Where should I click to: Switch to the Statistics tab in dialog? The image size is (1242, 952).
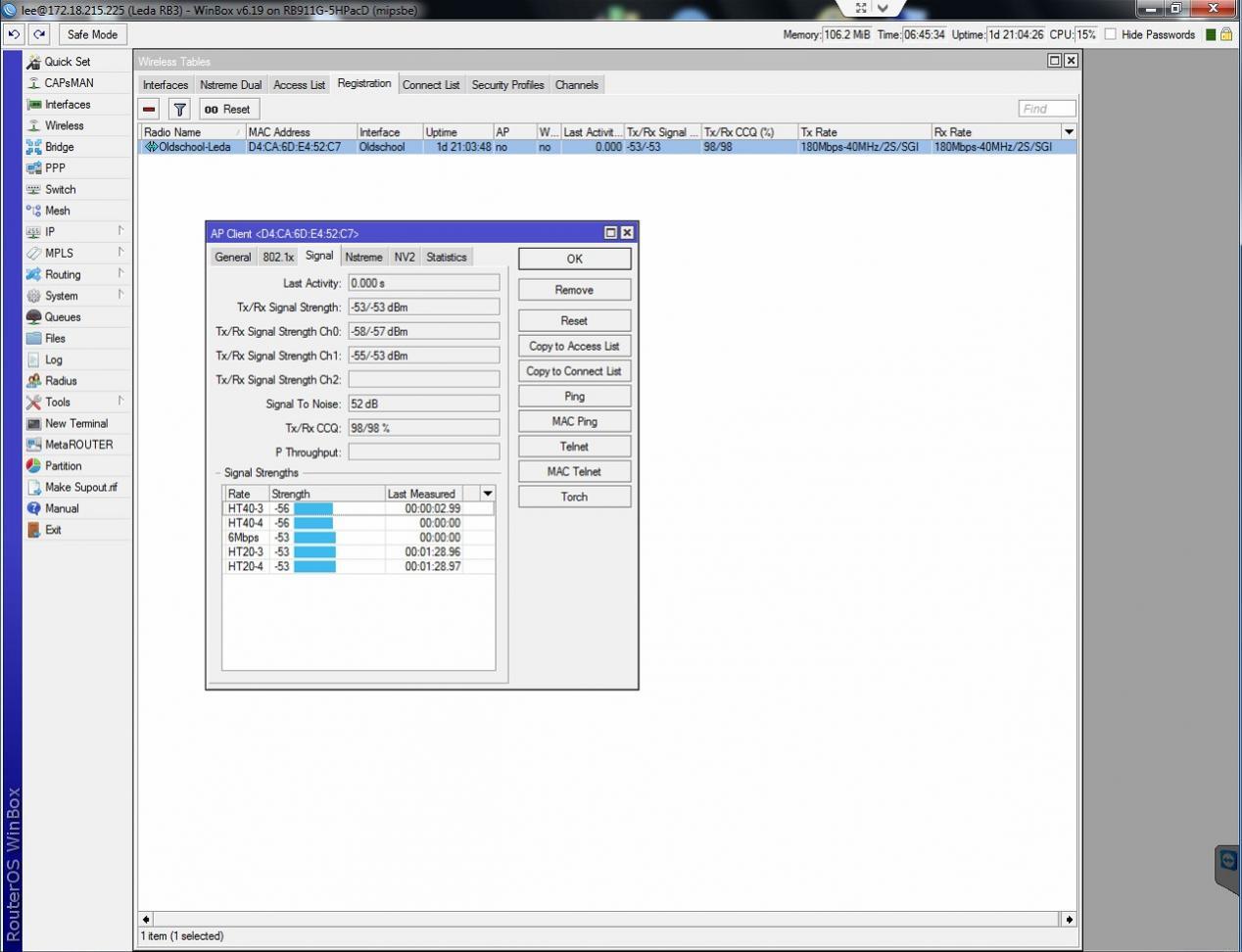click(446, 258)
